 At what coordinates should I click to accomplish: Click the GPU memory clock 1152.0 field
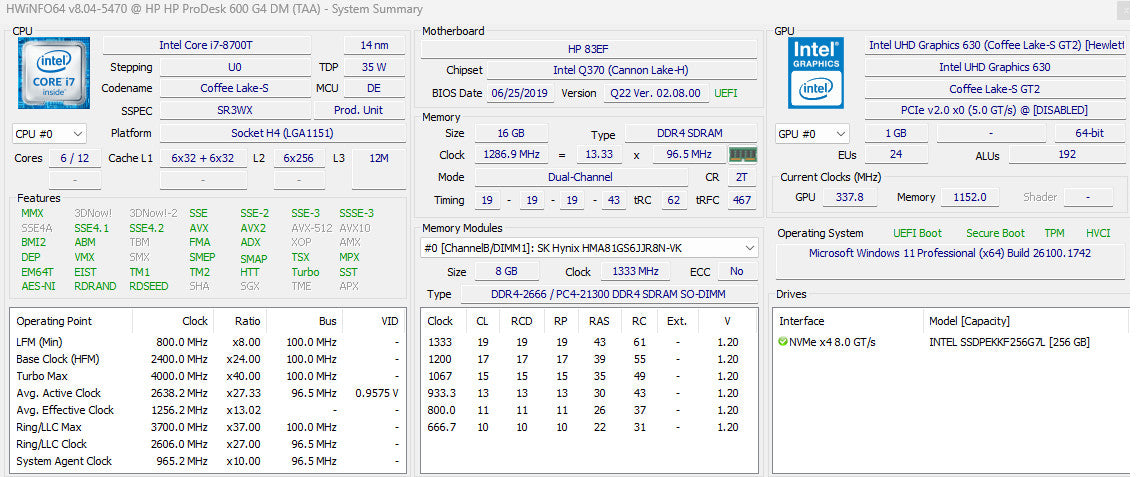point(970,196)
